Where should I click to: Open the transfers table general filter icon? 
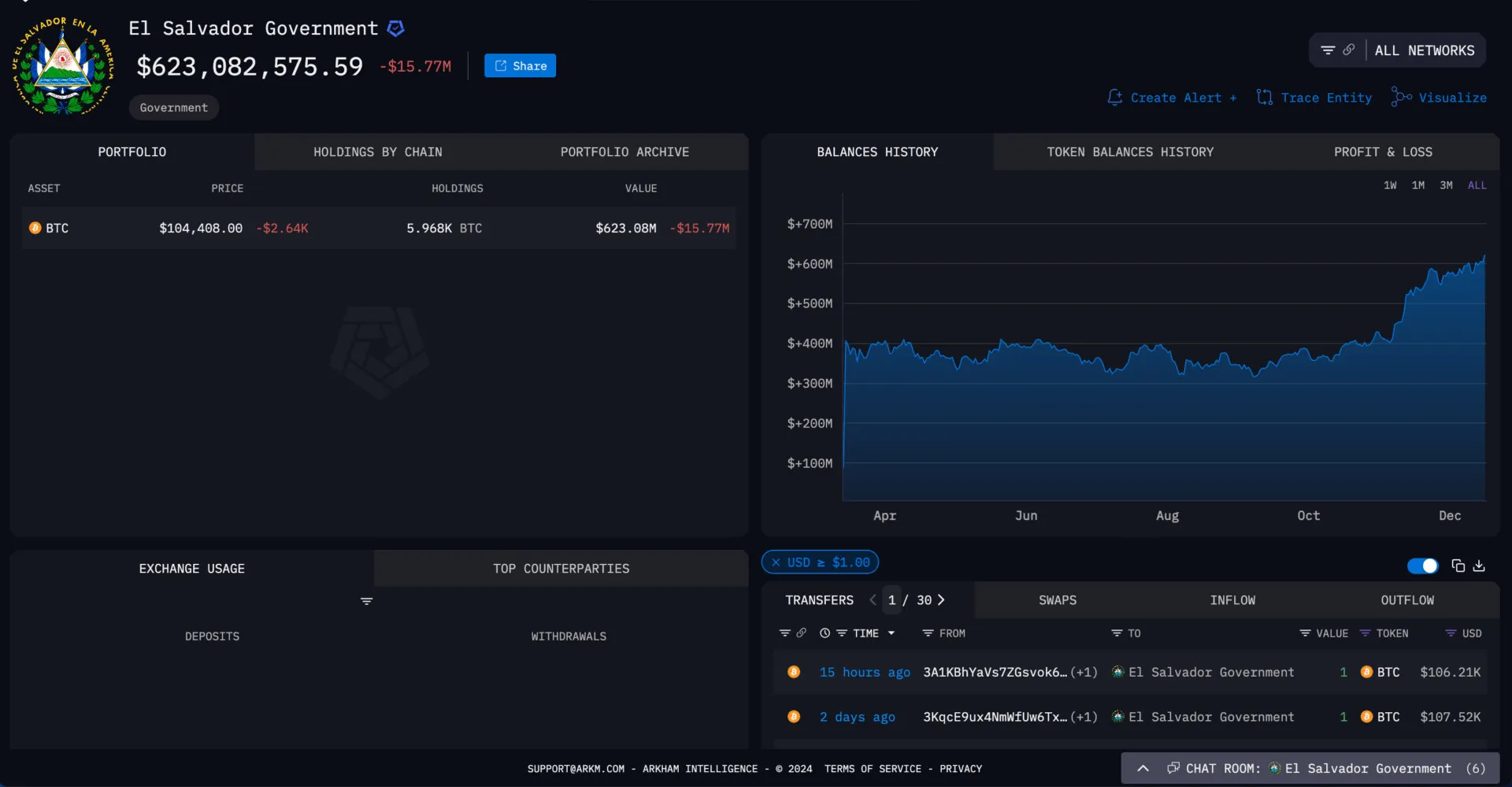tap(784, 633)
